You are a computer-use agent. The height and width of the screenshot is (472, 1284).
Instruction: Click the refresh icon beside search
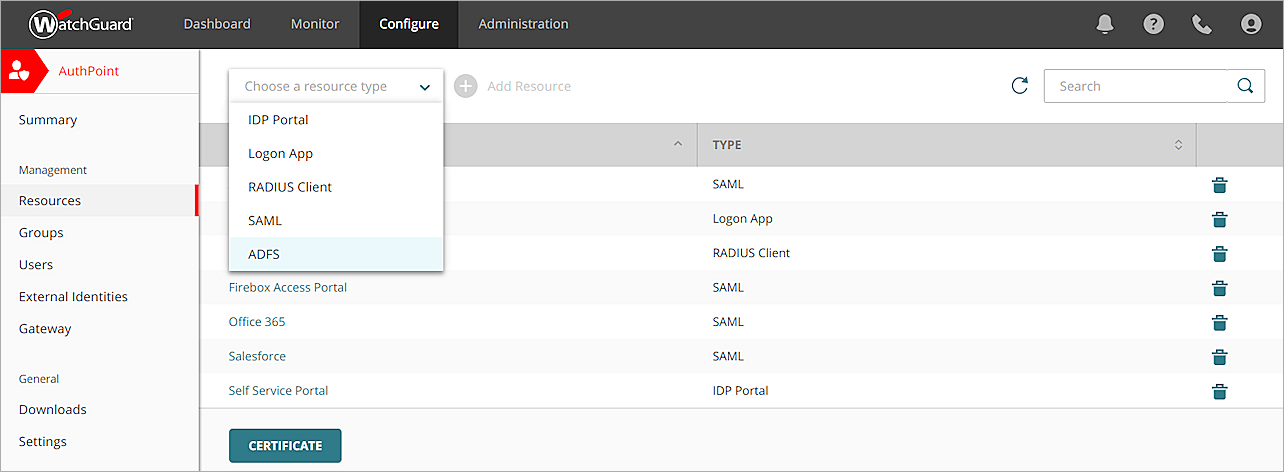pos(1020,86)
